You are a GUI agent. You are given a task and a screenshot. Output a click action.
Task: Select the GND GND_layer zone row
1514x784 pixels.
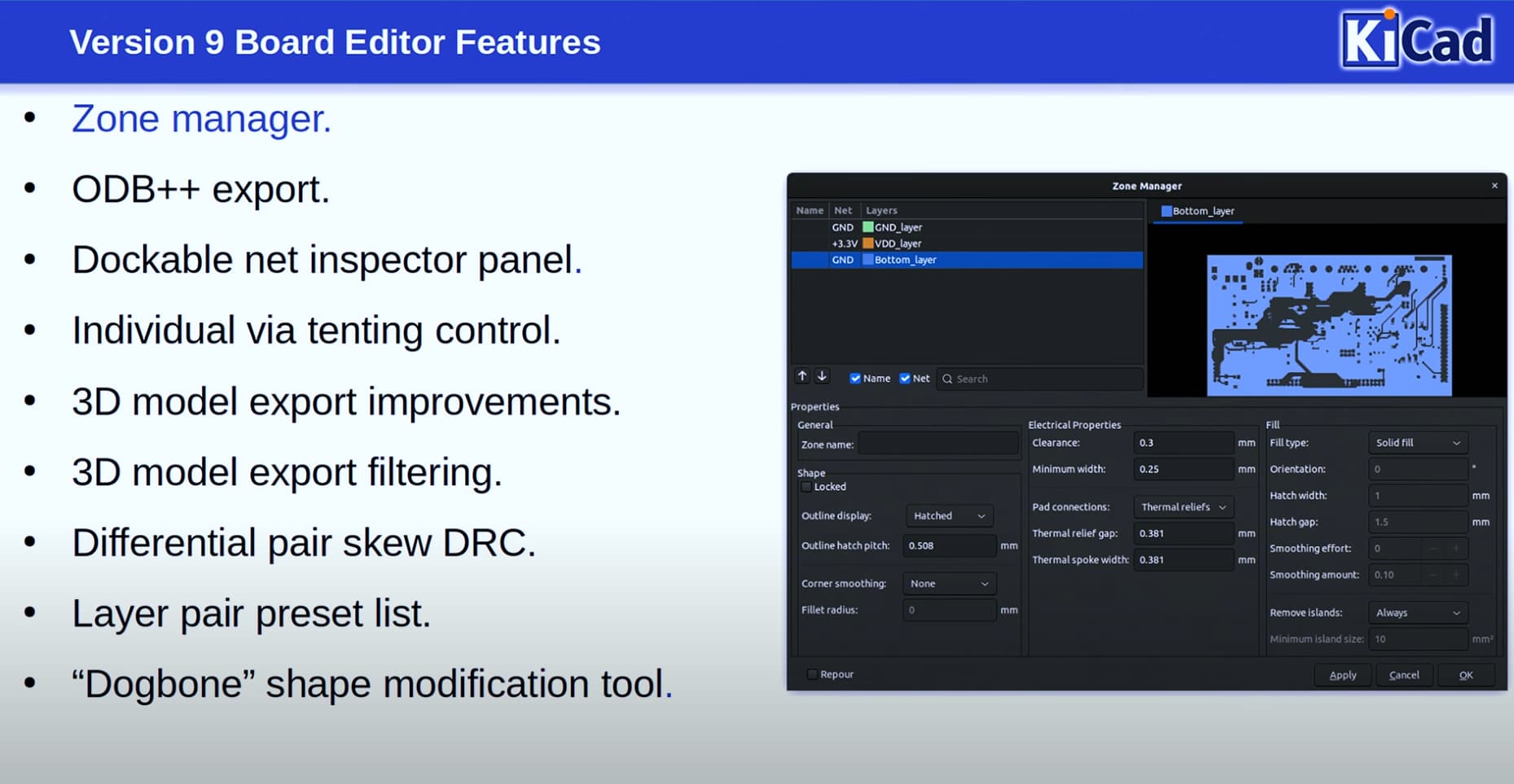(967, 227)
